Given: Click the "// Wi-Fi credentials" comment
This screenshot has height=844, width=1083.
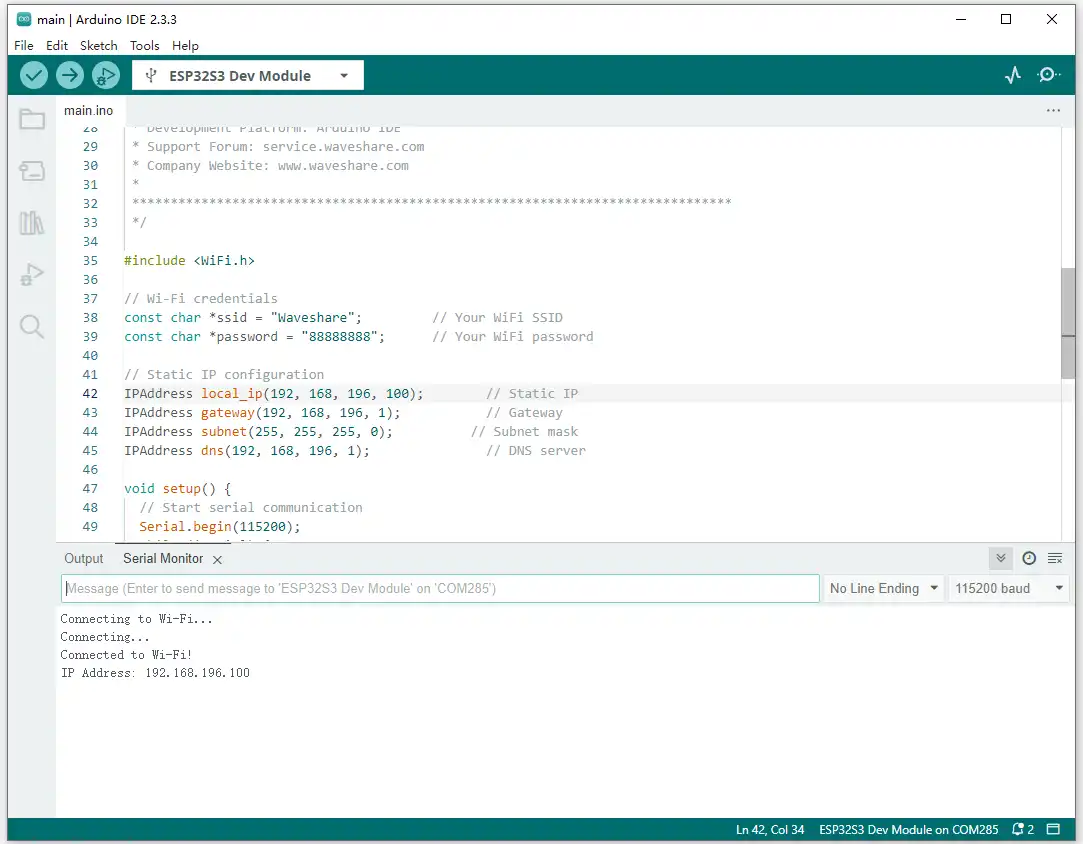Looking at the screenshot, I should (x=201, y=298).
